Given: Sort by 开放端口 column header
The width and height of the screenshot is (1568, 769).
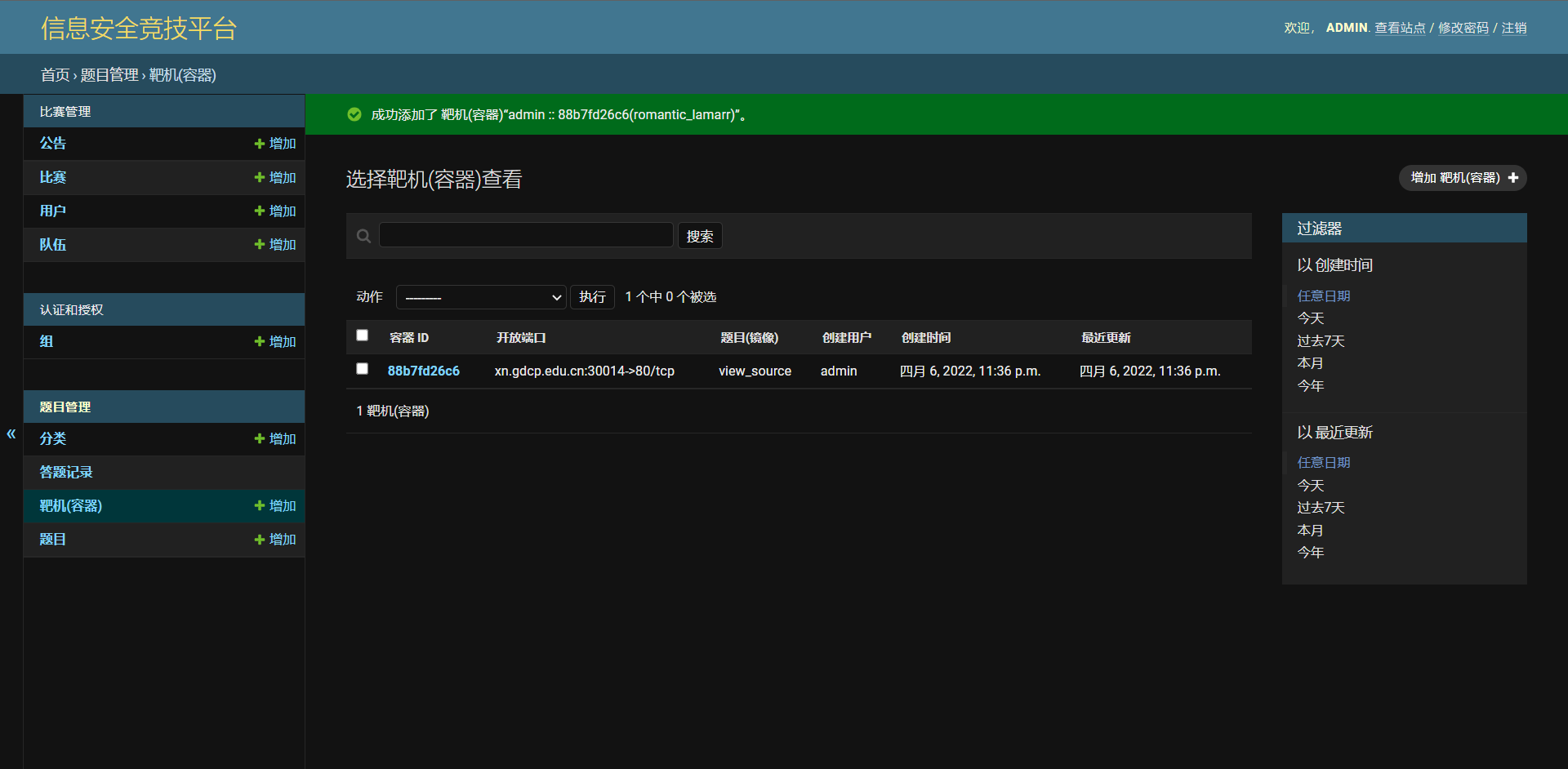Looking at the screenshot, I should click(521, 338).
